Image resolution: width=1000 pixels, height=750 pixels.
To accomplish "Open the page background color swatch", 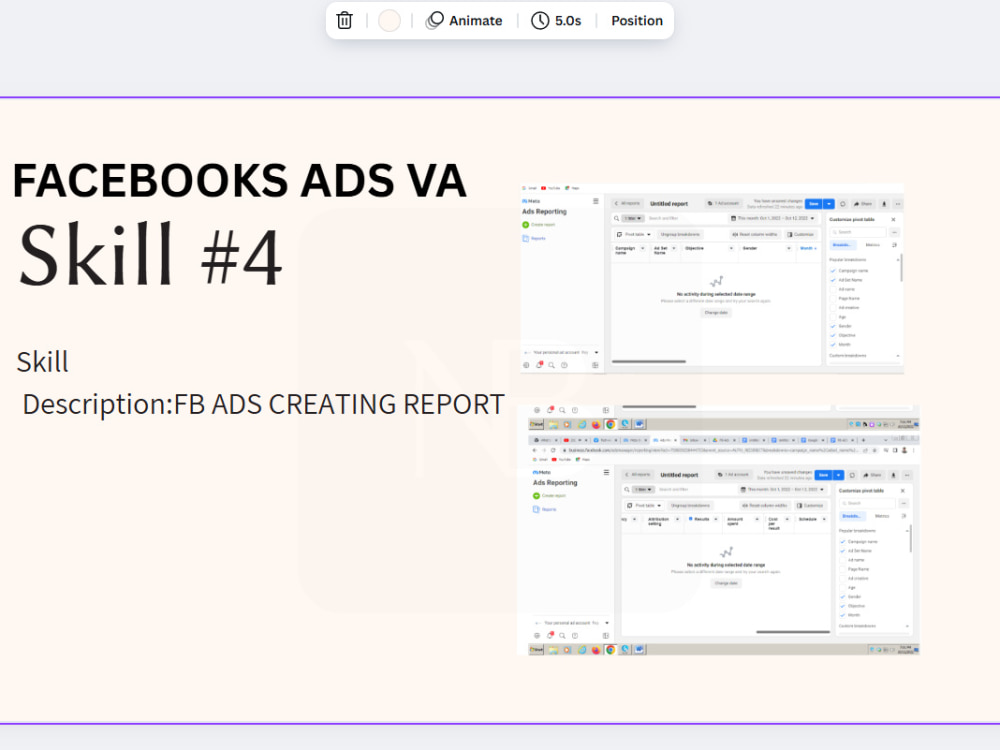I will [x=389, y=20].
